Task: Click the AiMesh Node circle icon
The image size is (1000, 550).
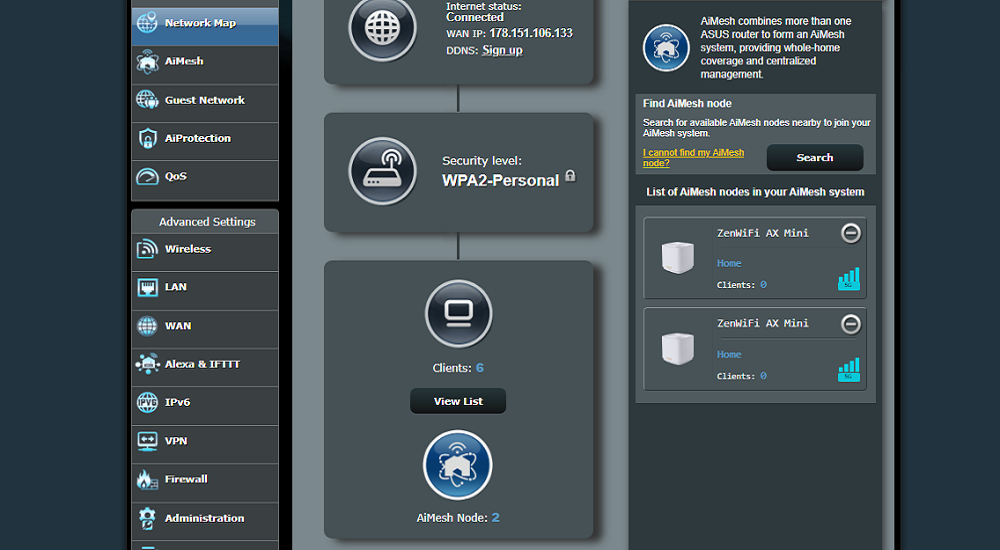Action: [x=458, y=465]
